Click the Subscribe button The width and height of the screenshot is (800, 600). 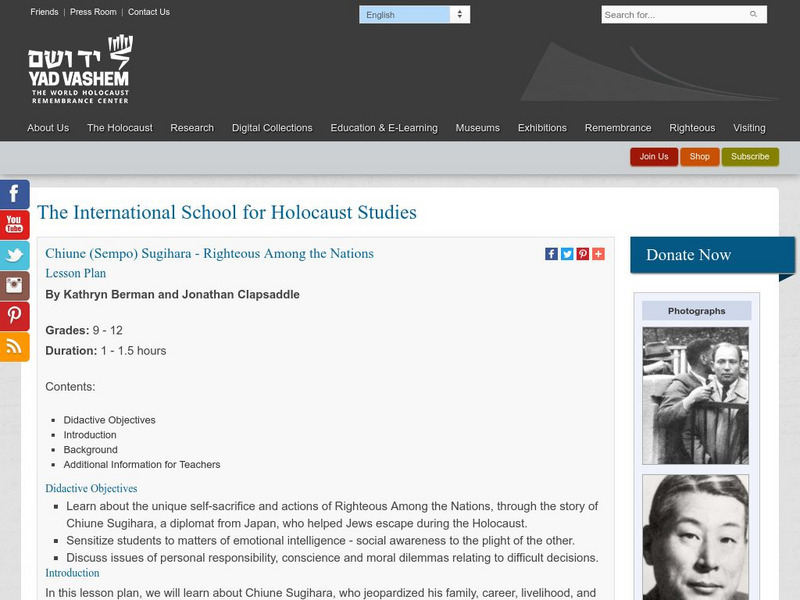pyautogui.click(x=750, y=157)
